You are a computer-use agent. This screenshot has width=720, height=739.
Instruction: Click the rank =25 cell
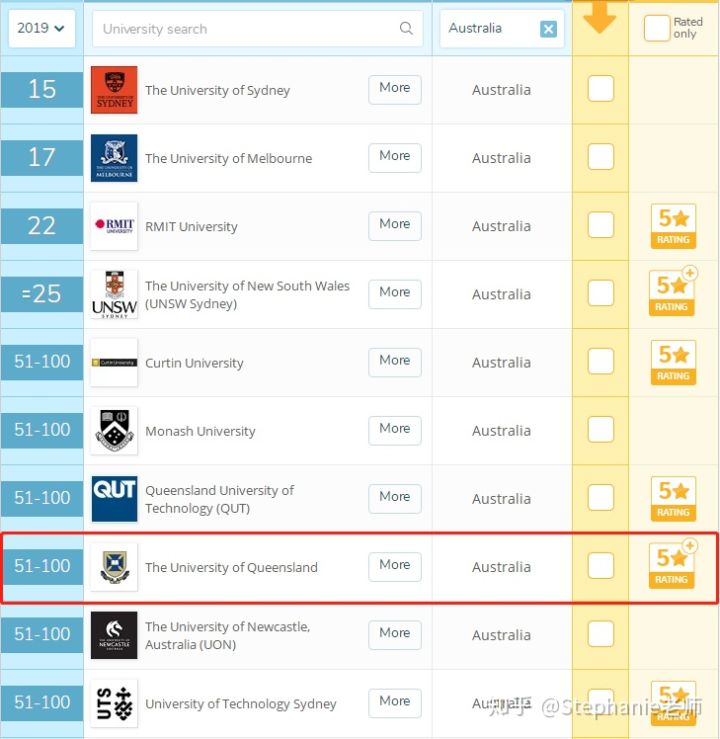click(x=42, y=294)
